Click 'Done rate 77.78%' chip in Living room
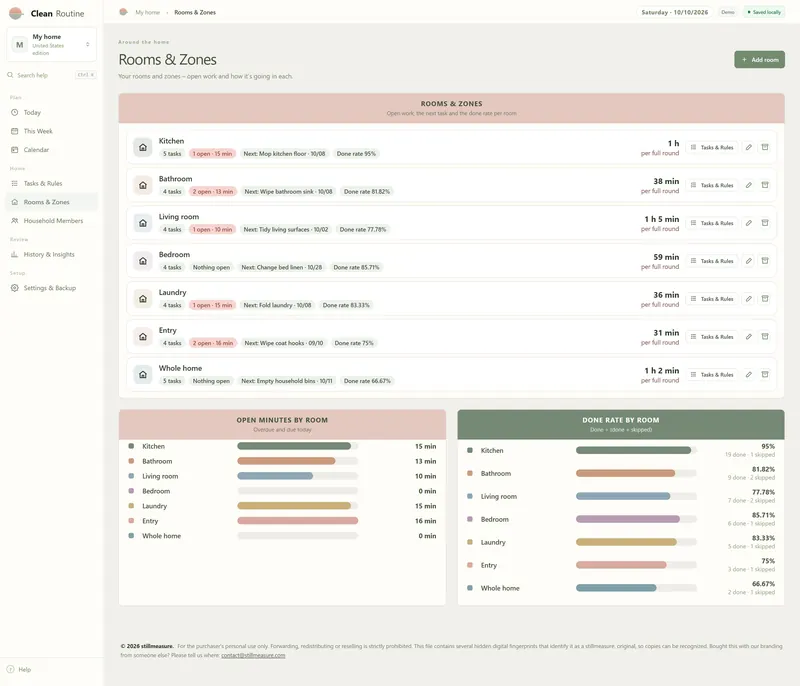800x686 pixels. [363, 230]
